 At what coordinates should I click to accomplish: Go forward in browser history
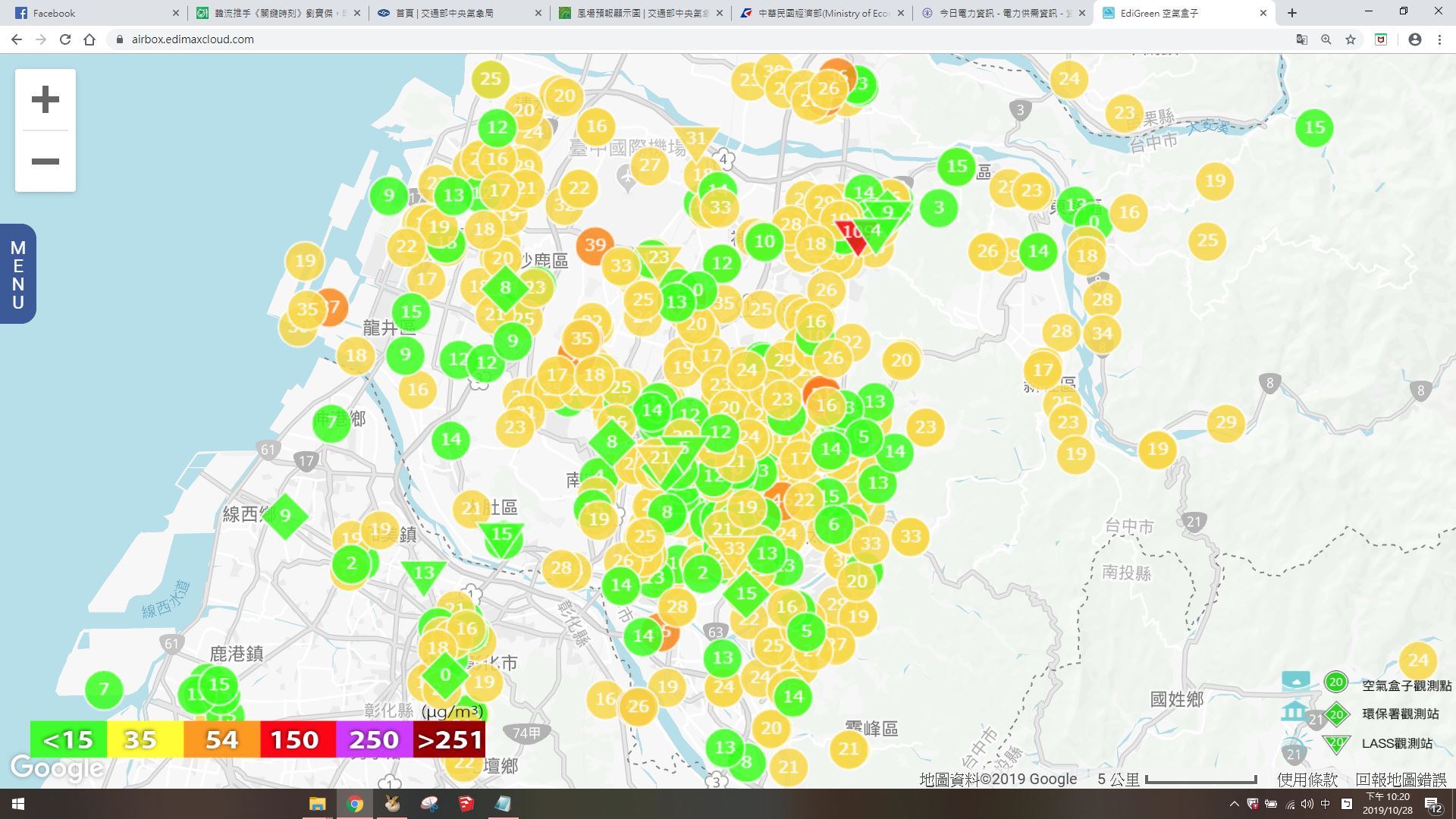[x=41, y=39]
